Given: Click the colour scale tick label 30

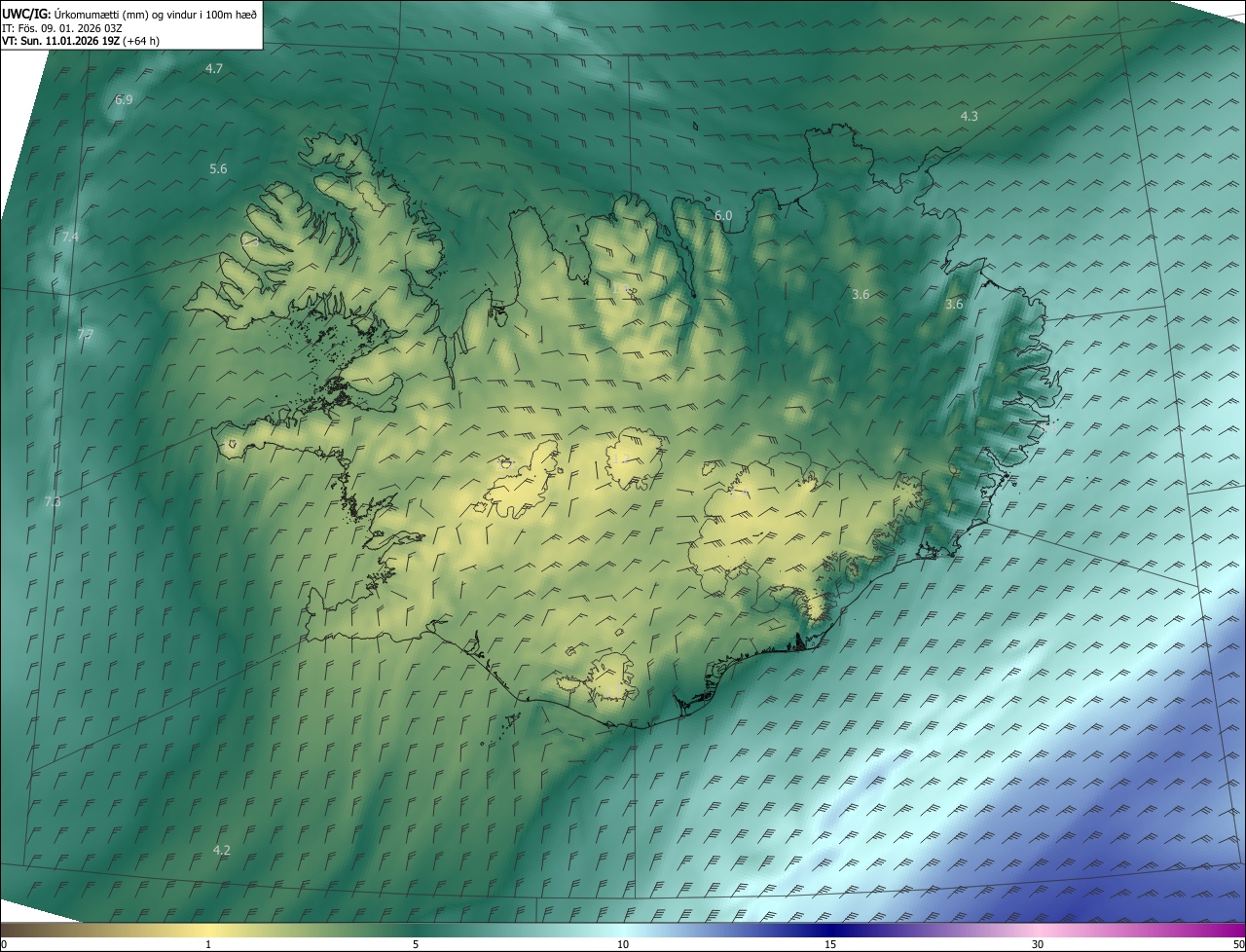Looking at the screenshot, I should 1038,944.
